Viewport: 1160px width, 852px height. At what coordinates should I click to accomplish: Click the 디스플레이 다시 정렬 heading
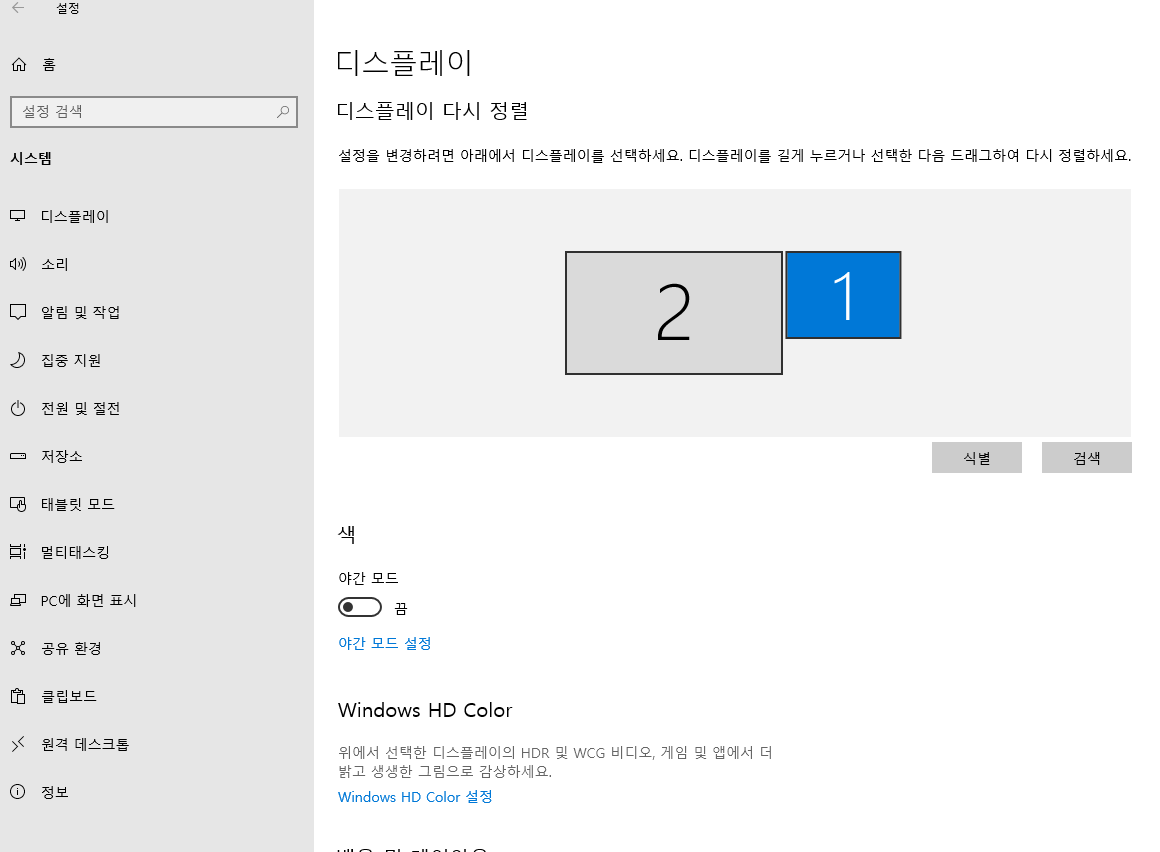pyautogui.click(x=433, y=111)
